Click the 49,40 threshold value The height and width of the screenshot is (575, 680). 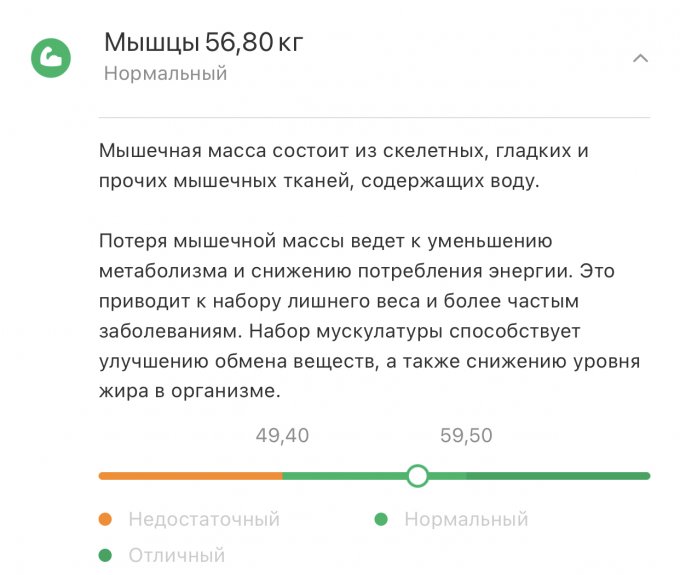[283, 436]
